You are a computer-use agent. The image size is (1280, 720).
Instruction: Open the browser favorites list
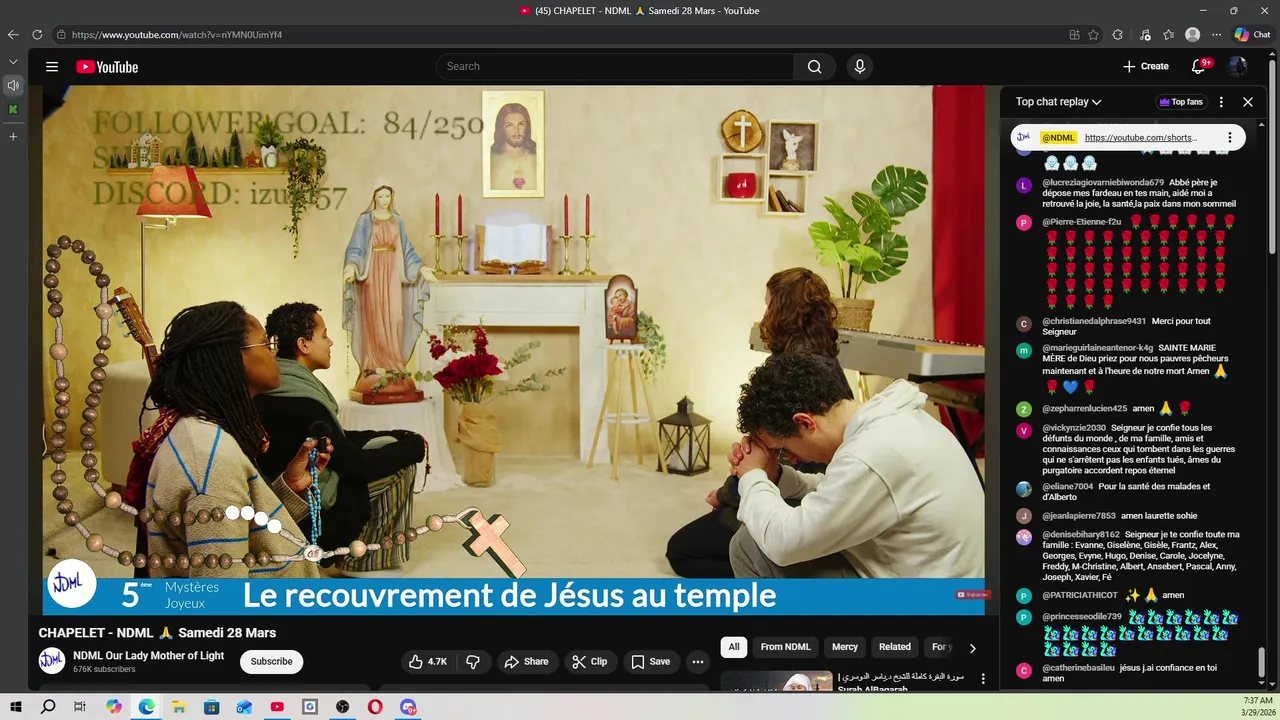[x=1169, y=34]
